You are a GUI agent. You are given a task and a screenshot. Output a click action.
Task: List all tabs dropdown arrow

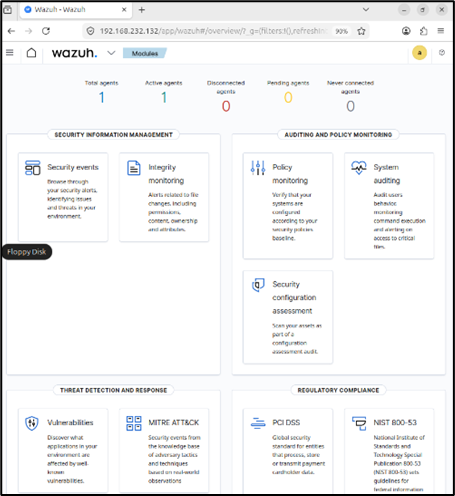(x=366, y=10)
